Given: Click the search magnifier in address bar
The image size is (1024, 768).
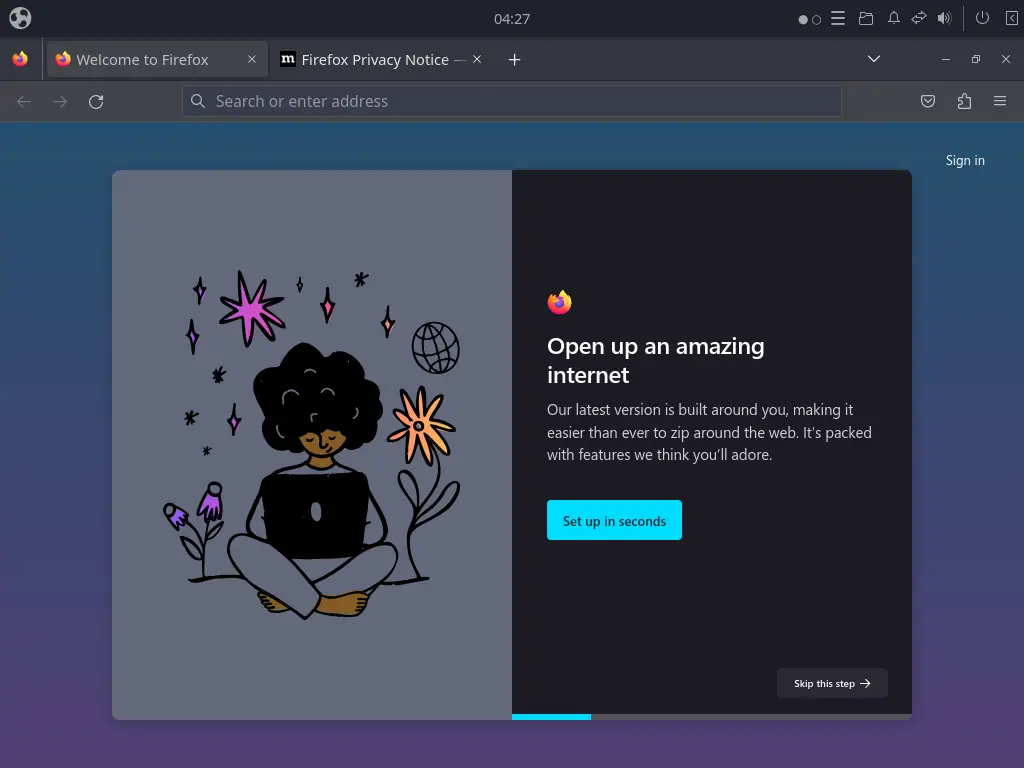Looking at the screenshot, I should point(197,101).
